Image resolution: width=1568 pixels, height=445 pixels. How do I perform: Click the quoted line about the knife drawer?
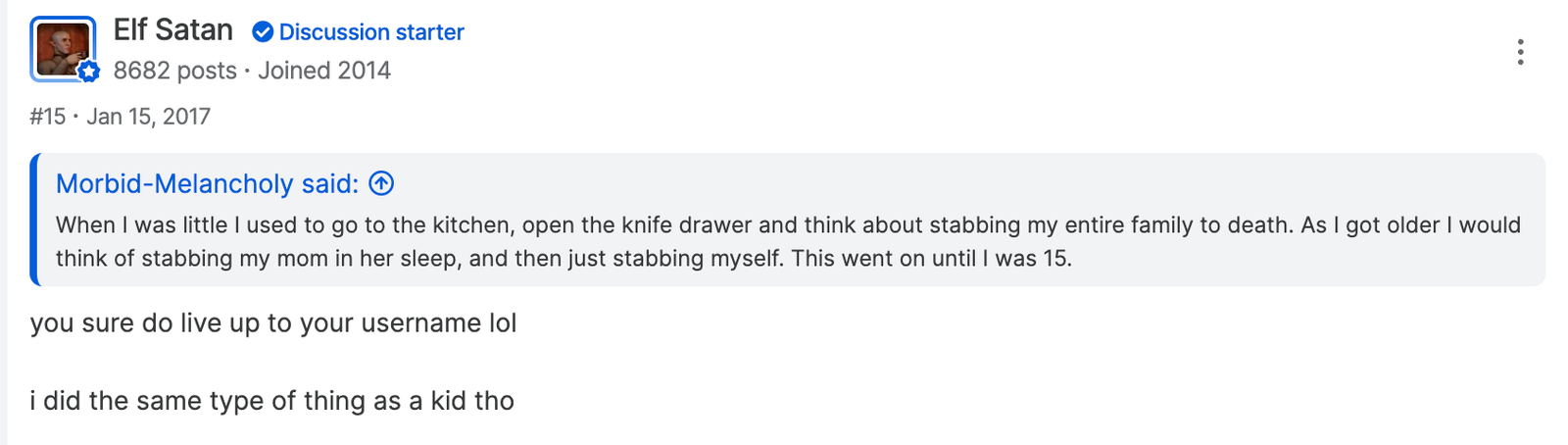788,224
